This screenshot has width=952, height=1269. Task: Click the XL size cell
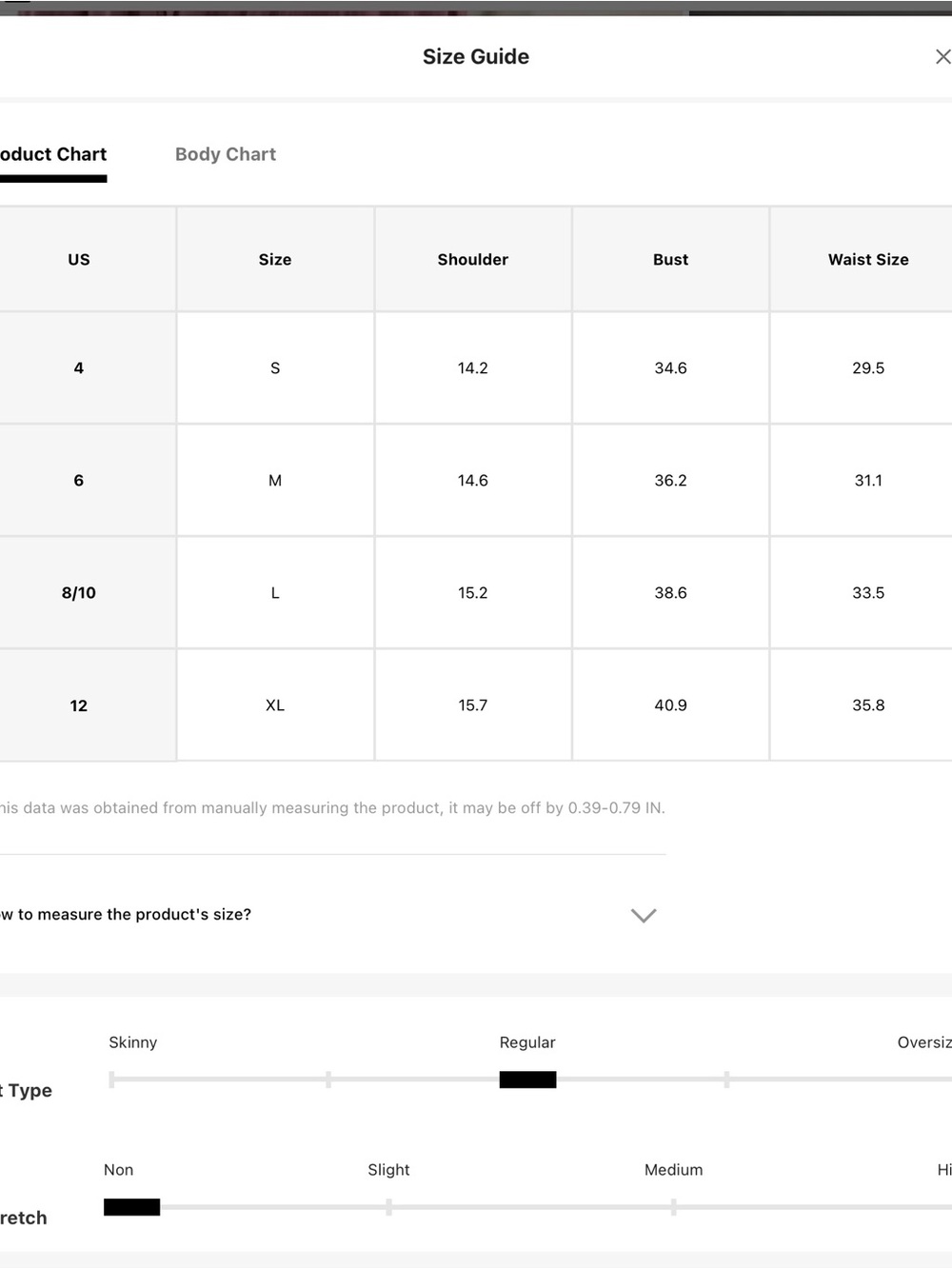pyautogui.click(x=275, y=705)
